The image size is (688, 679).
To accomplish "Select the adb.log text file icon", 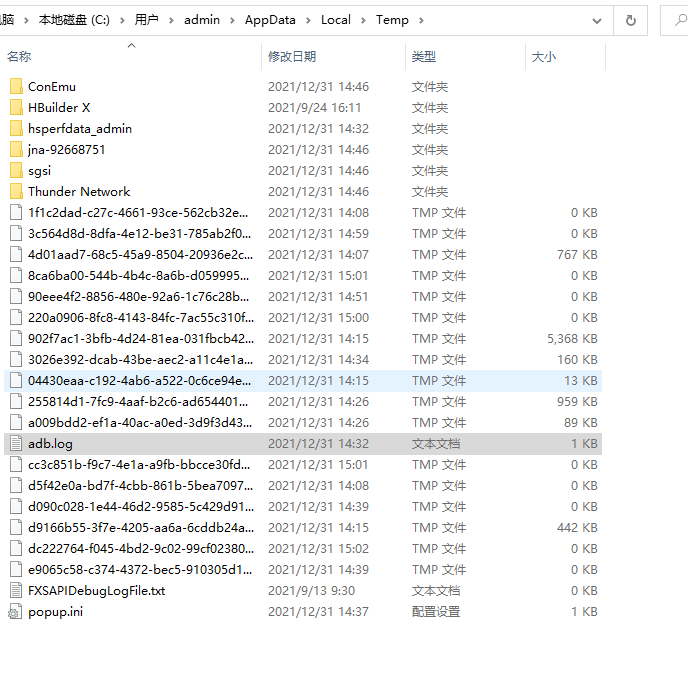I will pos(15,444).
